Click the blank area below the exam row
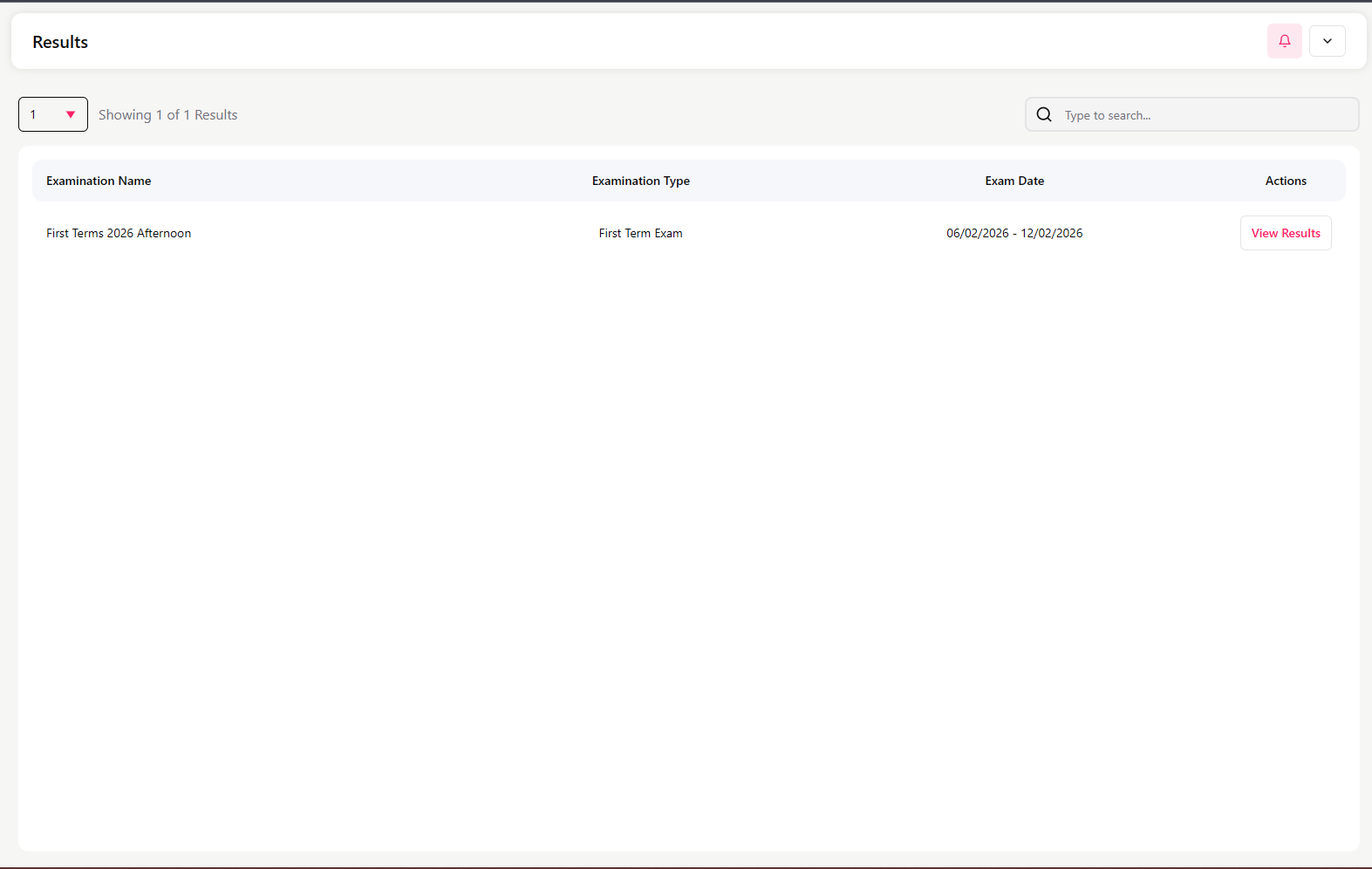Image resolution: width=1372 pixels, height=869 pixels. pos(687,523)
